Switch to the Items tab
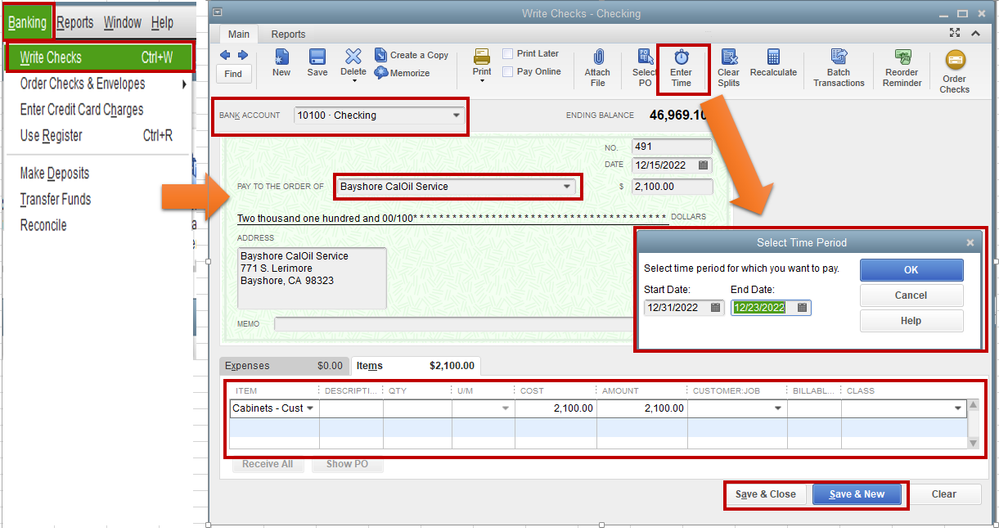The width and height of the screenshot is (999, 528). 415,366
